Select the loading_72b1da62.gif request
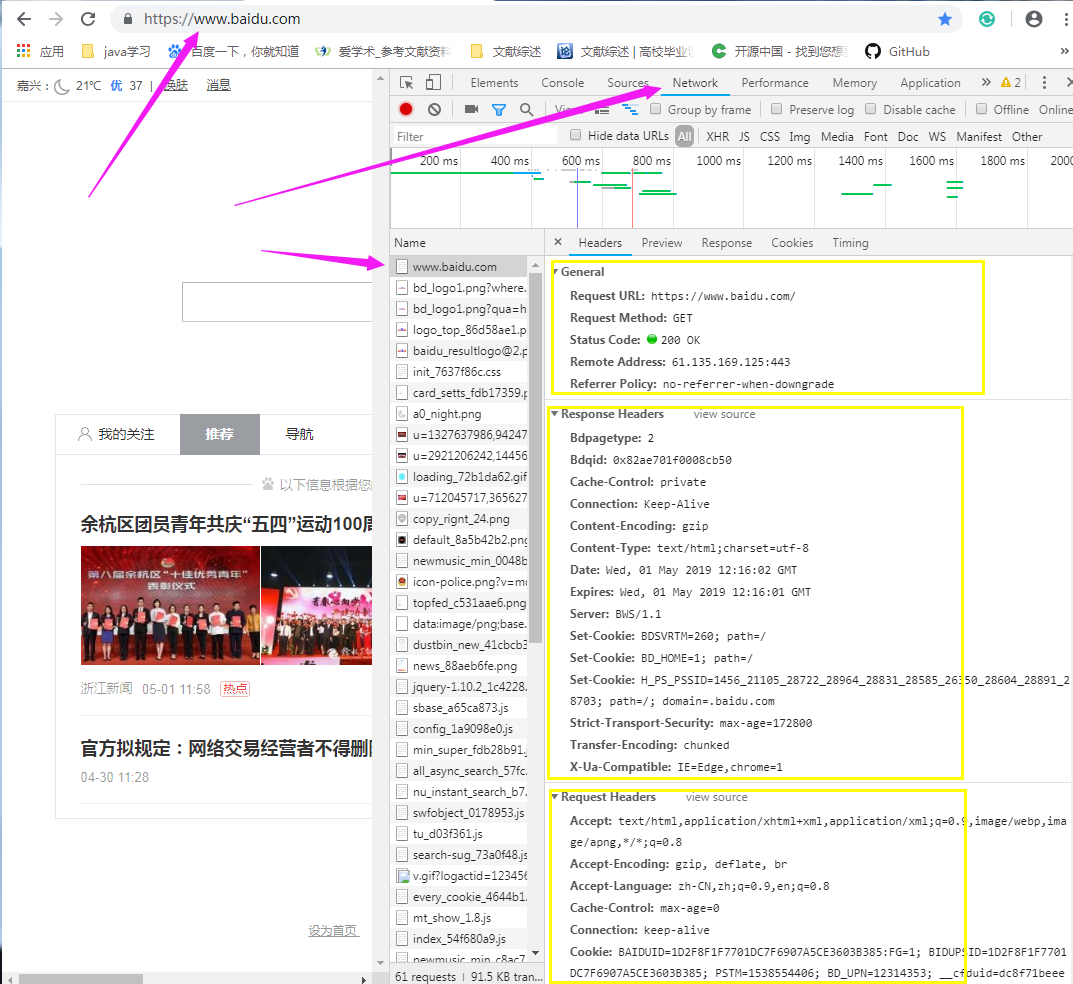Image resolution: width=1073 pixels, height=984 pixels. [x=459, y=477]
